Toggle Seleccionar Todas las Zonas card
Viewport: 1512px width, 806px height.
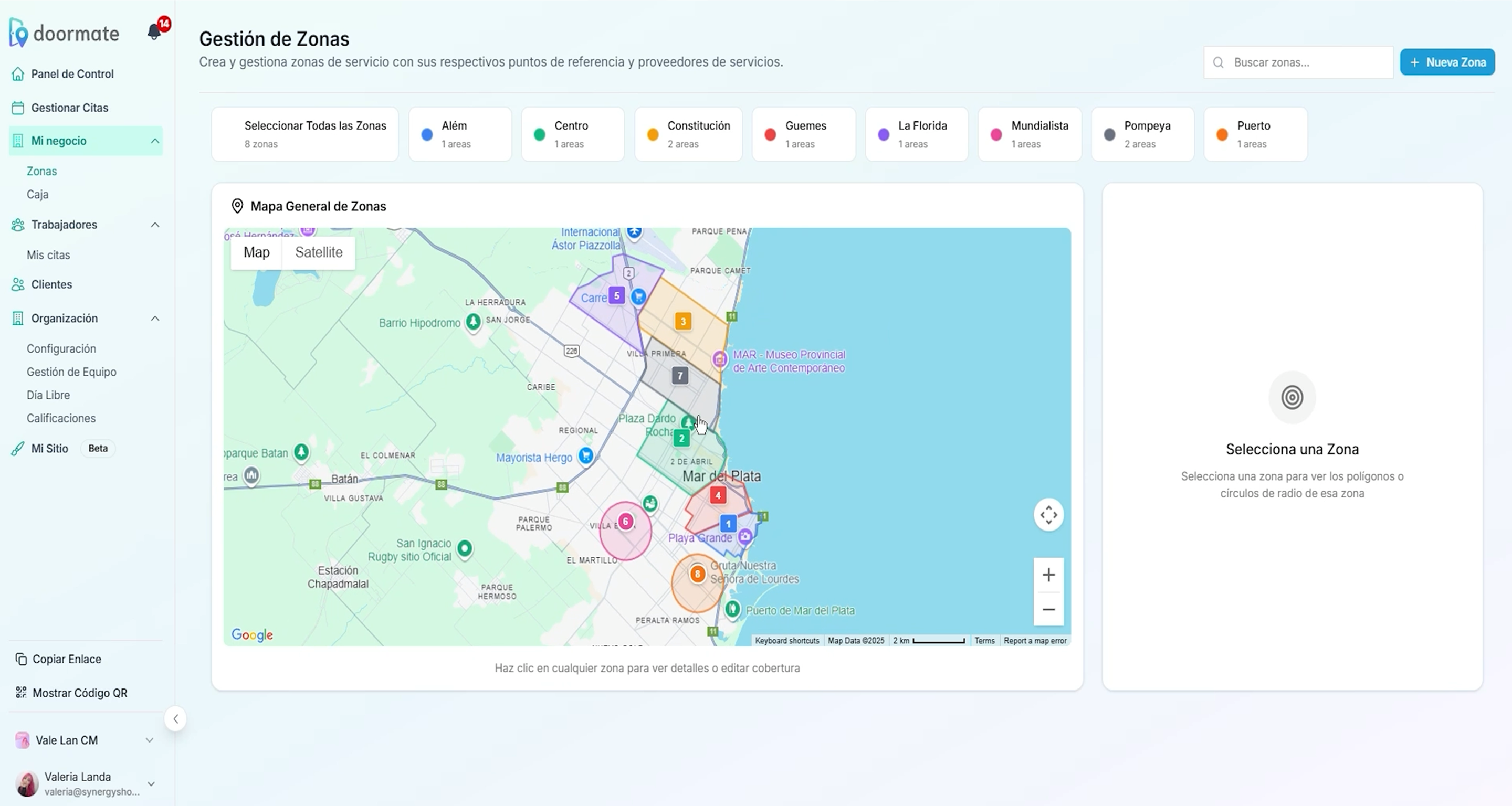click(x=304, y=134)
